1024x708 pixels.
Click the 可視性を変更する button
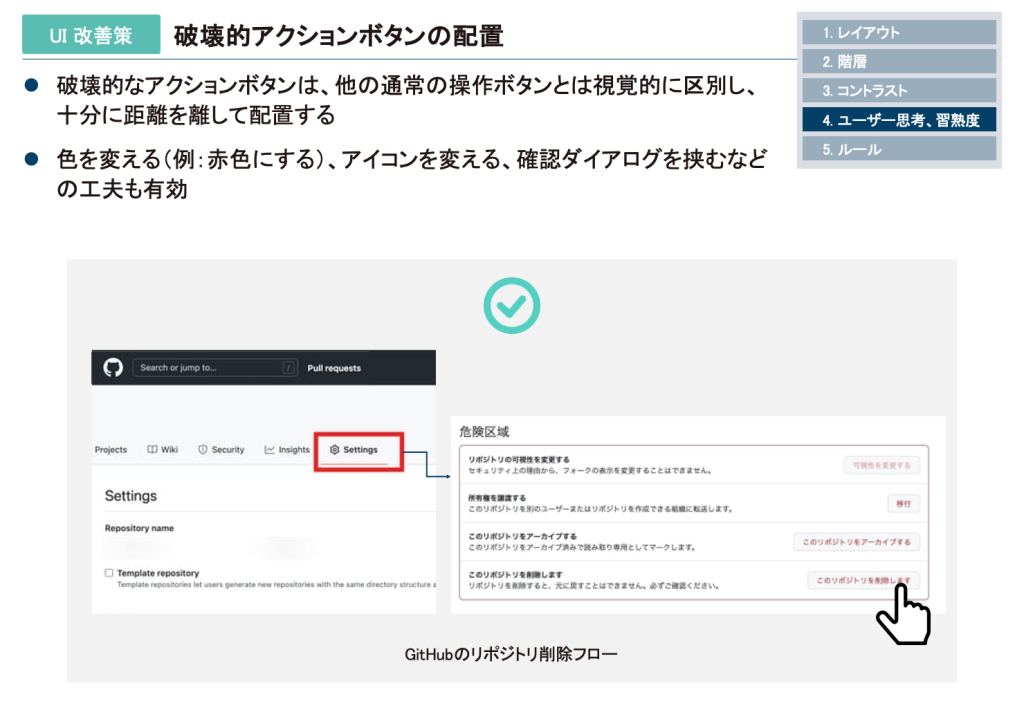[881, 465]
